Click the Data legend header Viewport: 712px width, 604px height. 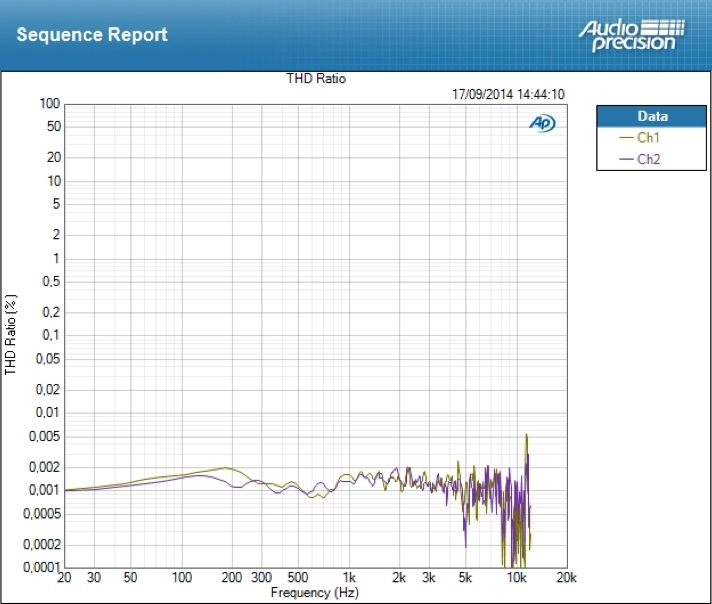coord(652,116)
